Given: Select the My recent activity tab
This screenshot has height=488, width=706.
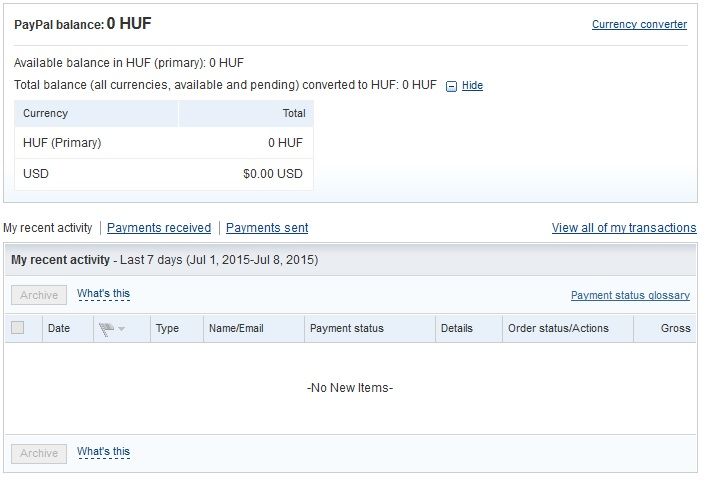Looking at the screenshot, I should coord(48,228).
